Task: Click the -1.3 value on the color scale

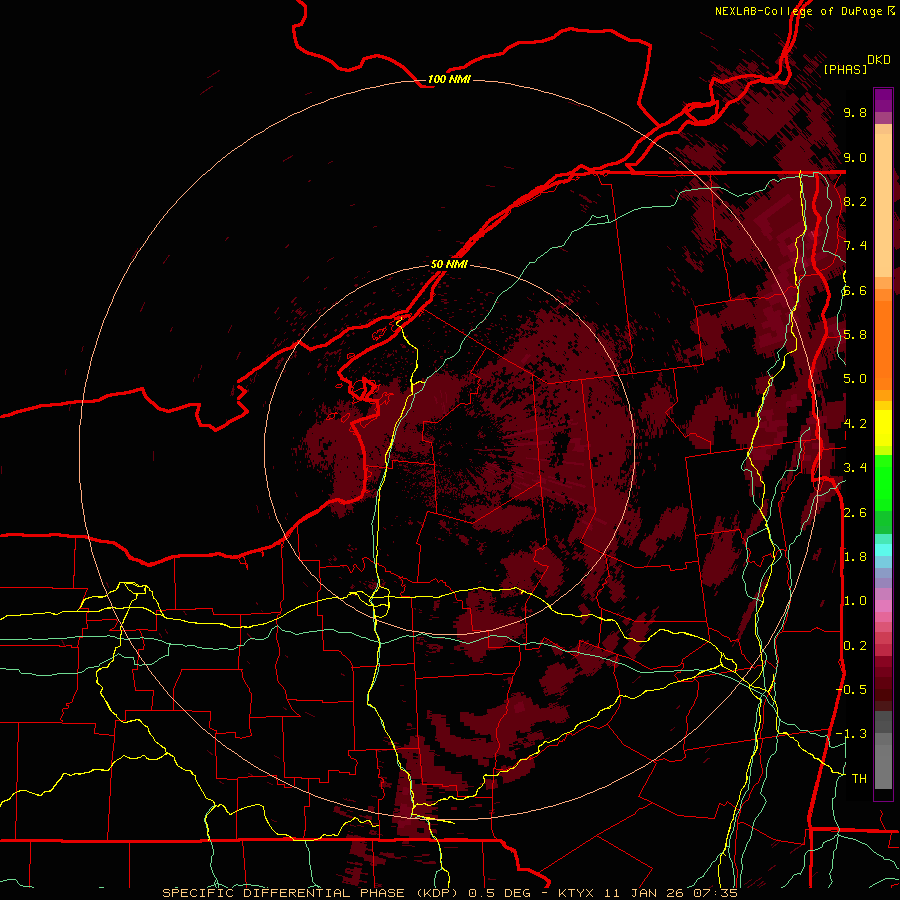Action: click(x=851, y=734)
